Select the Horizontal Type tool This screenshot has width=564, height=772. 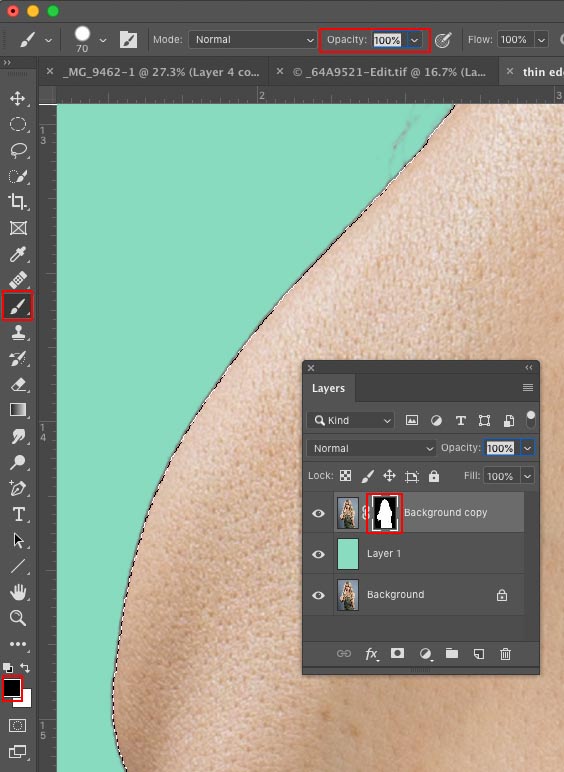point(18,514)
